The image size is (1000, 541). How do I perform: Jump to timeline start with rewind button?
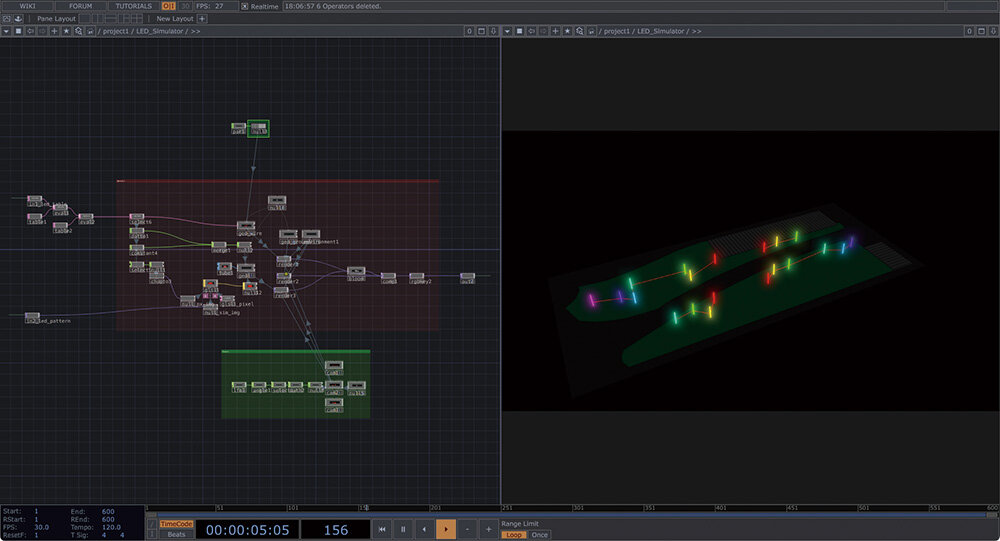382,529
